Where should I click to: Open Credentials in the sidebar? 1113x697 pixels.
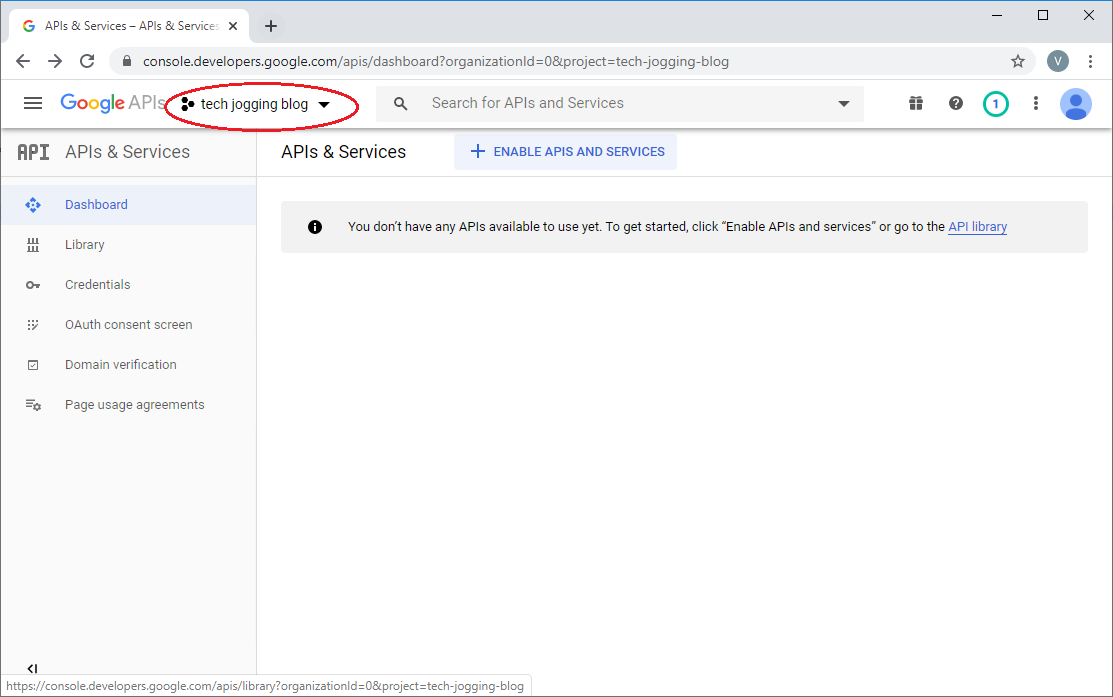click(128, 285)
